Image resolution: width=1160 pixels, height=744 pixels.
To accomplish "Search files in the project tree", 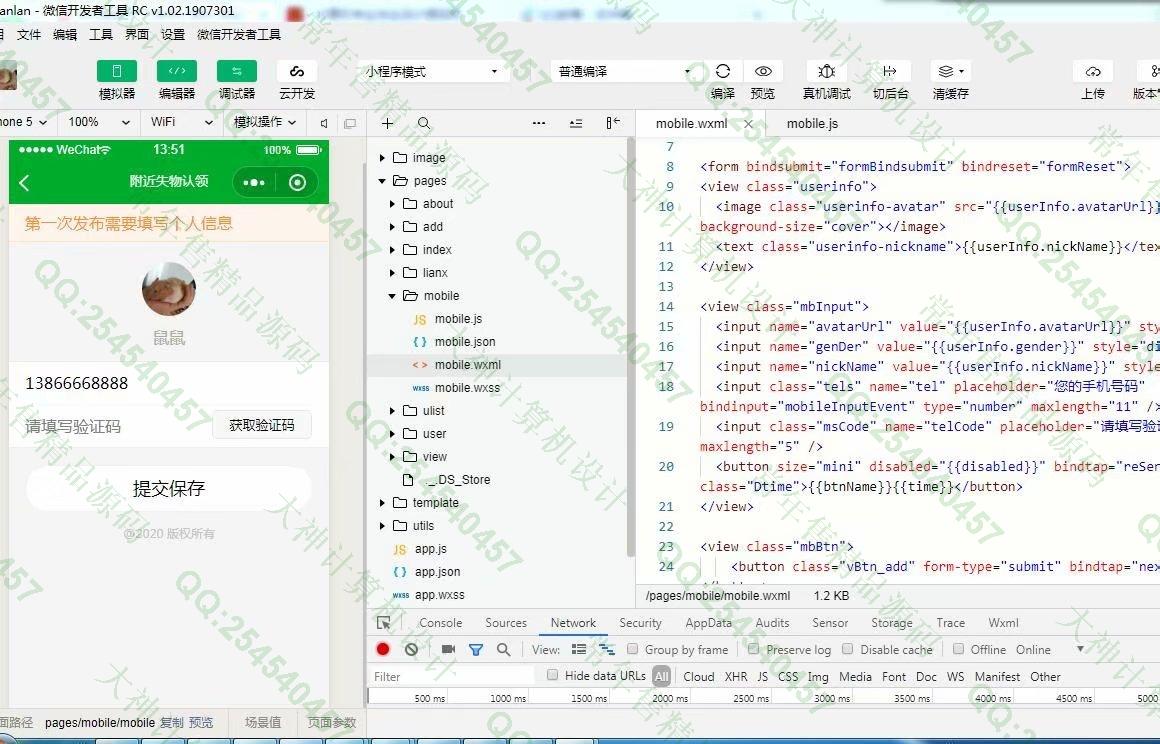I will pos(424,123).
